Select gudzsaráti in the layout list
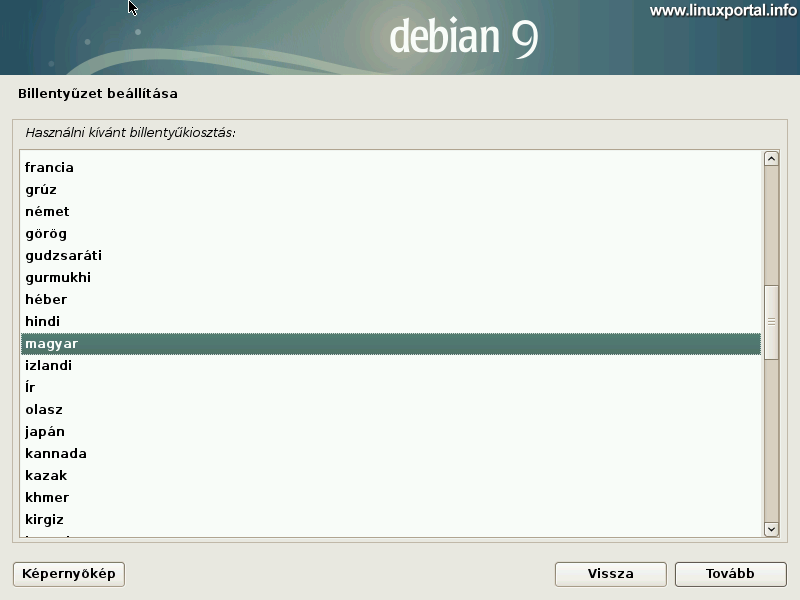 coord(391,256)
